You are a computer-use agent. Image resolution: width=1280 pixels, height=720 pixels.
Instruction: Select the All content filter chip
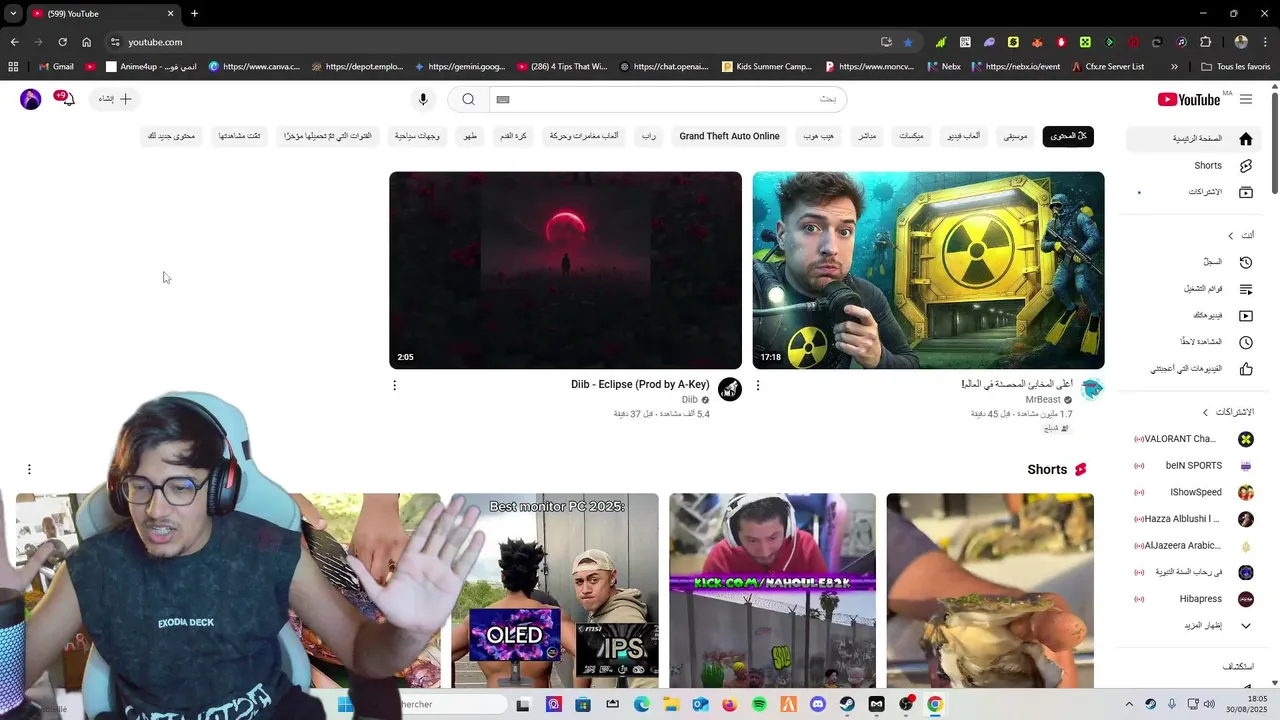click(x=1068, y=136)
